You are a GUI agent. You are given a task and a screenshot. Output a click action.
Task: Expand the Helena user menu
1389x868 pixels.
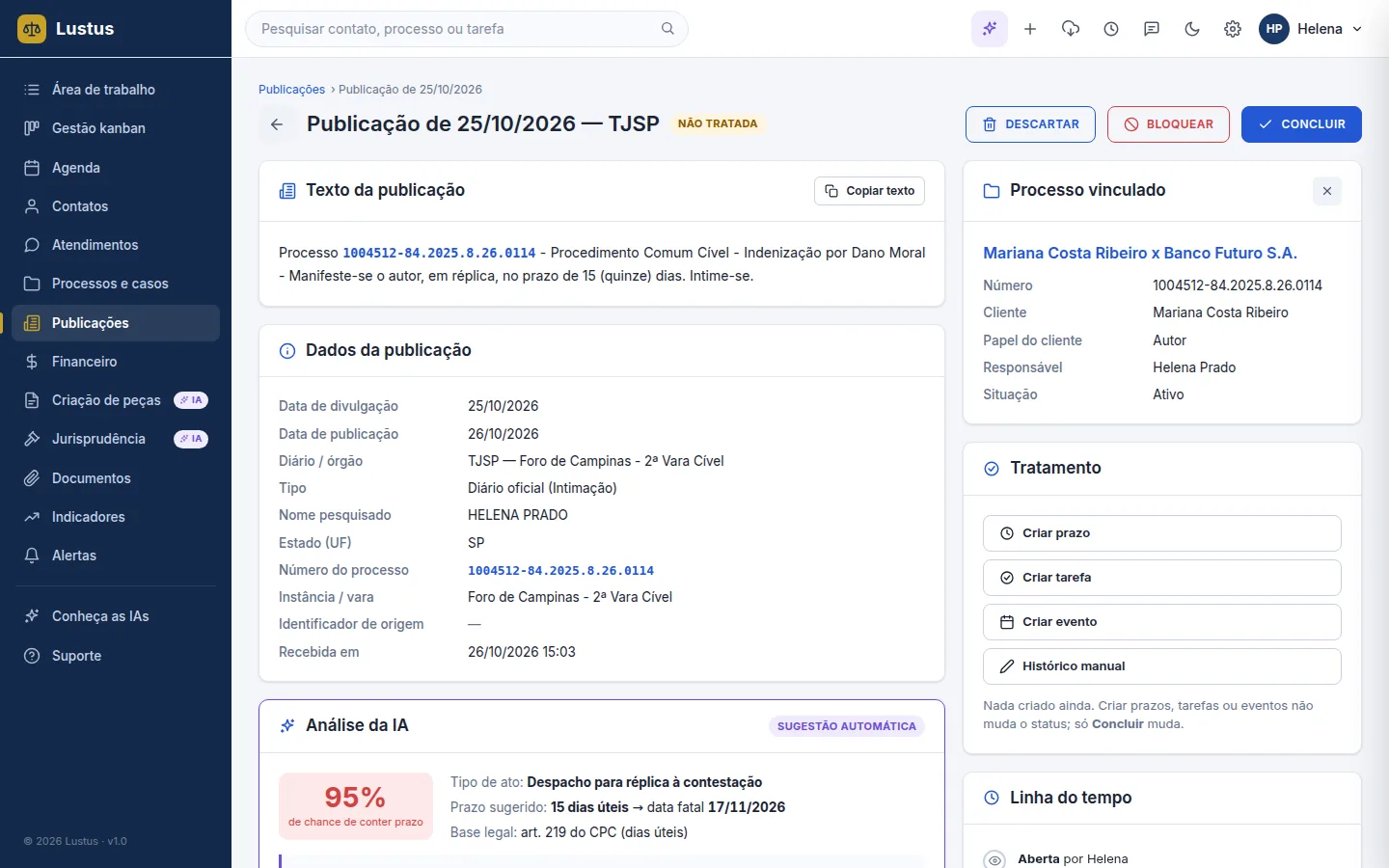(x=1311, y=29)
